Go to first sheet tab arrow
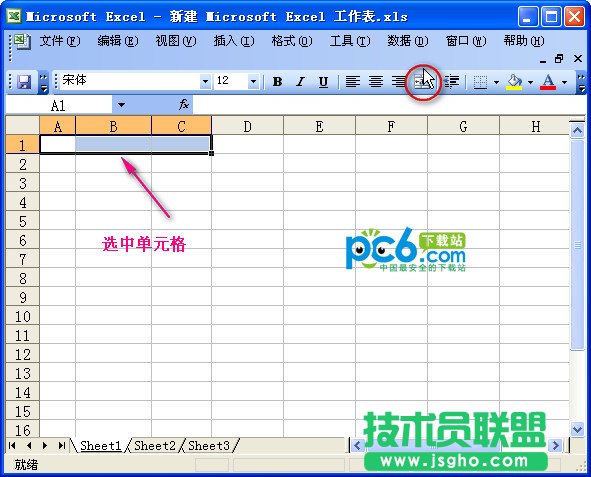This screenshot has width=591, height=477. 12,445
